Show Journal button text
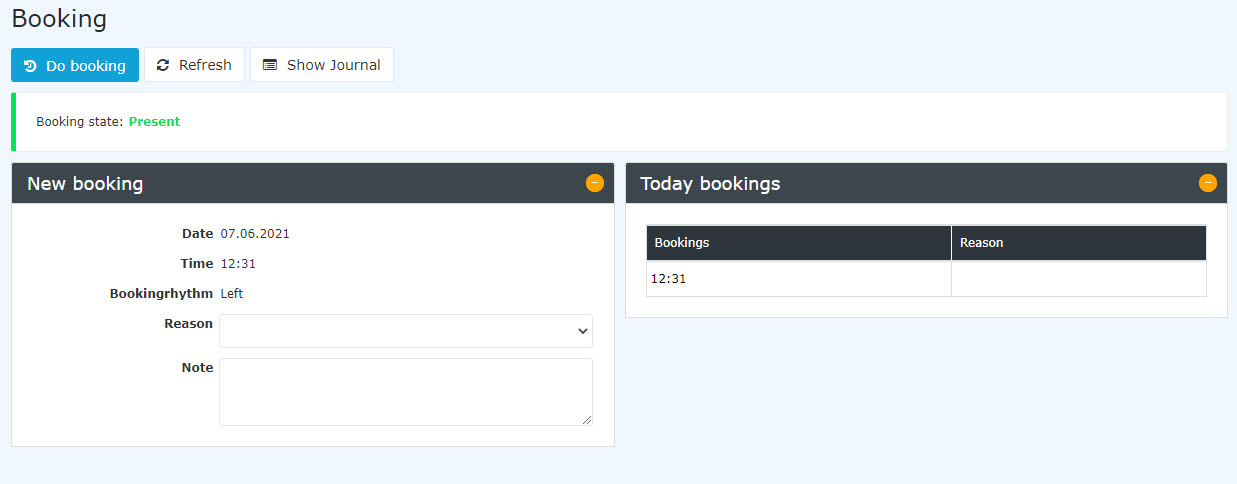 (334, 65)
